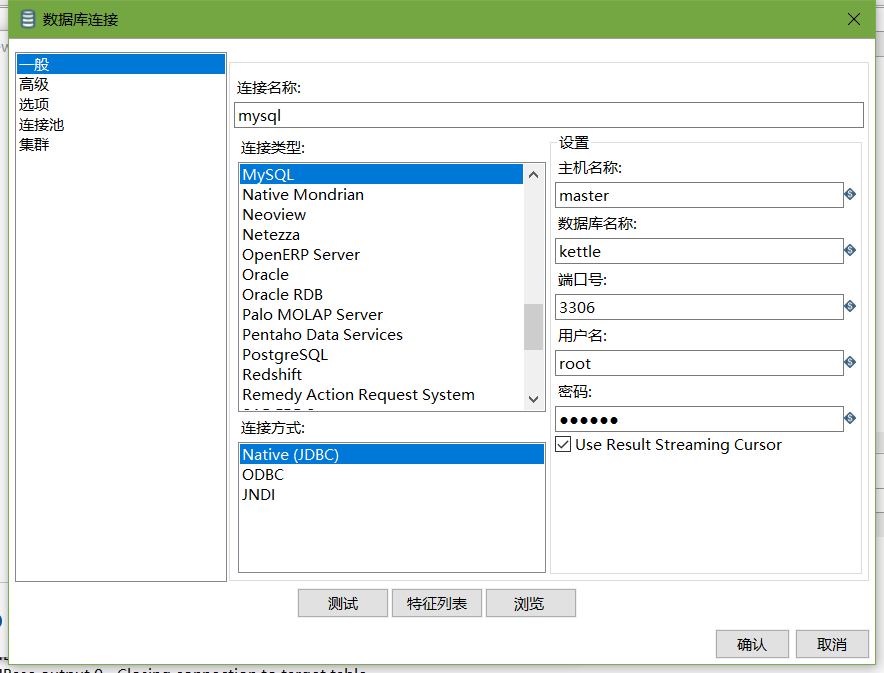Click the 确认 button
This screenshot has width=884, height=673.
point(752,644)
